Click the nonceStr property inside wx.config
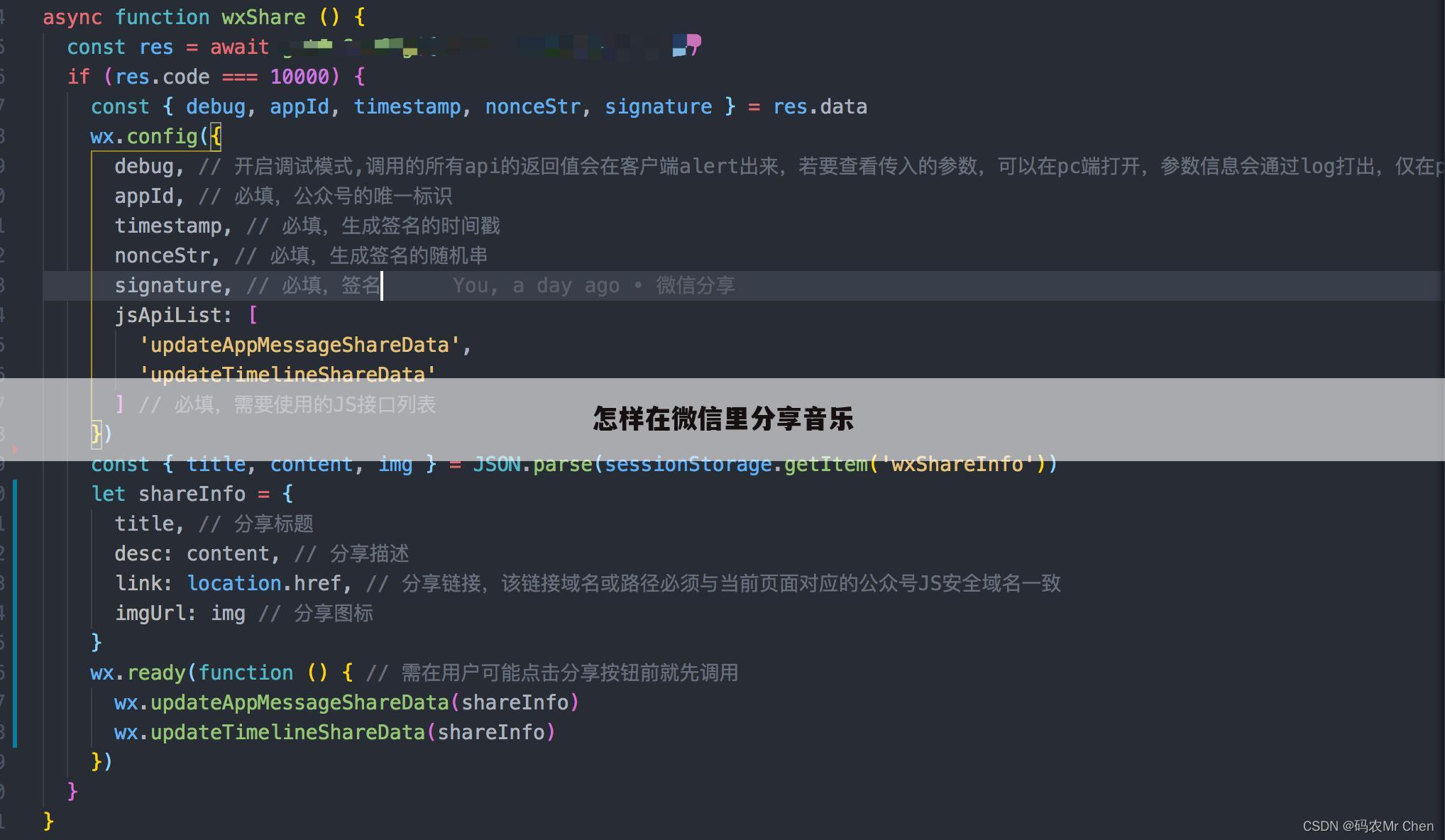Image resolution: width=1445 pixels, height=840 pixels. pyautogui.click(x=163, y=255)
